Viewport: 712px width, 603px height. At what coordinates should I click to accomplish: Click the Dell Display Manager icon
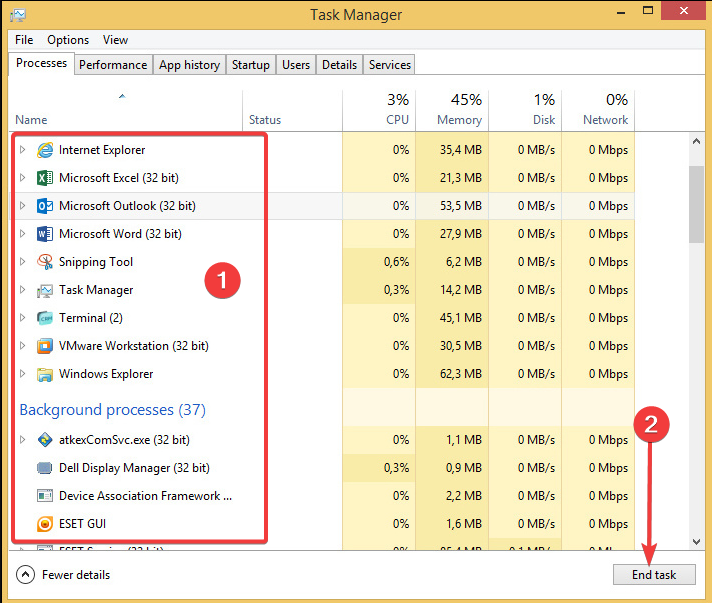click(x=44, y=468)
